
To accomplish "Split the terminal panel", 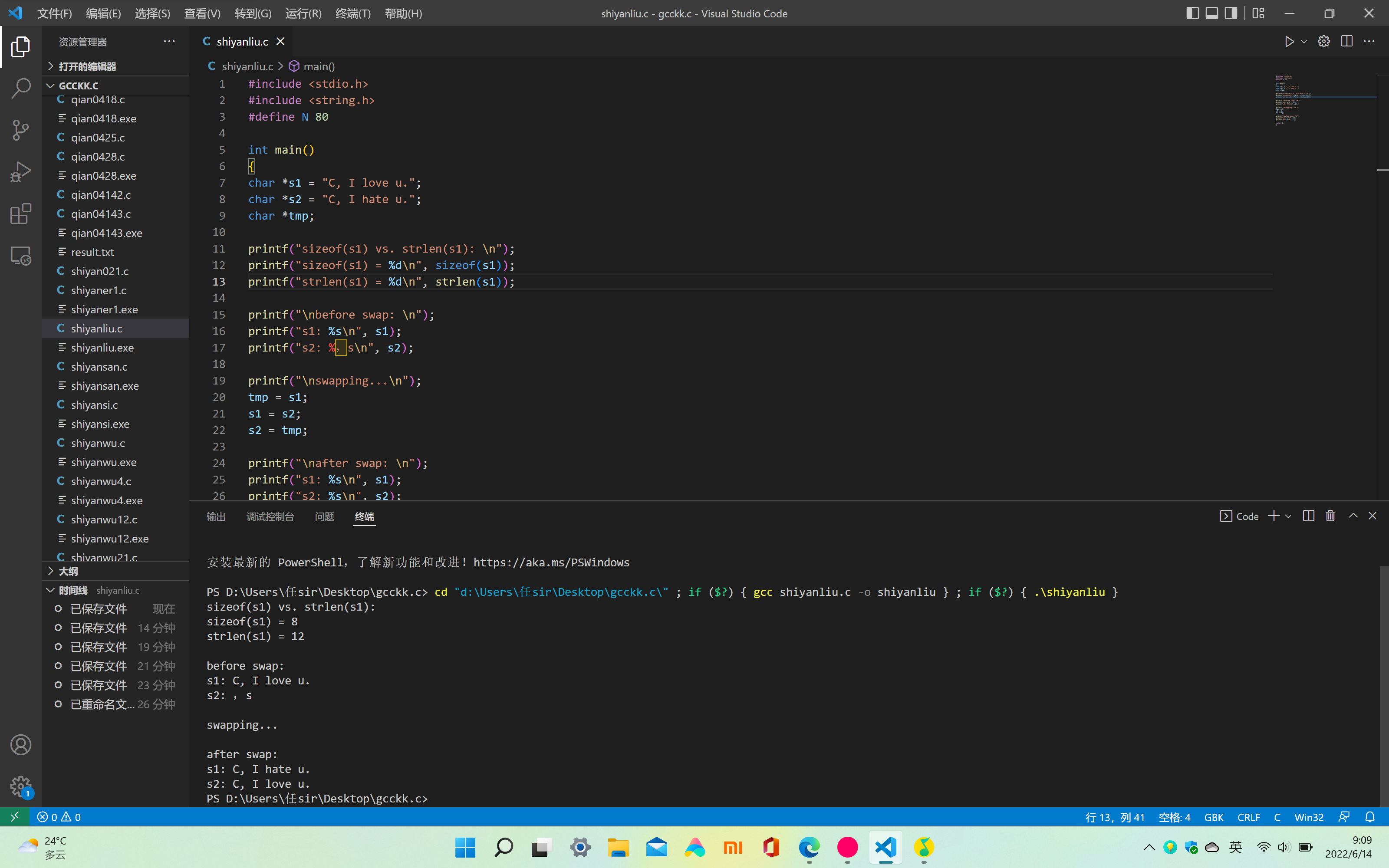I will click(1308, 516).
